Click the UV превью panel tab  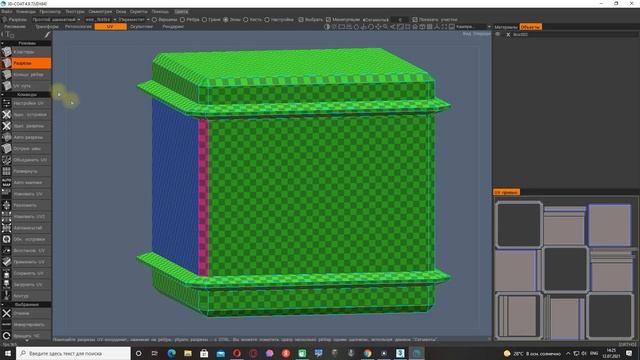[506, 192]
